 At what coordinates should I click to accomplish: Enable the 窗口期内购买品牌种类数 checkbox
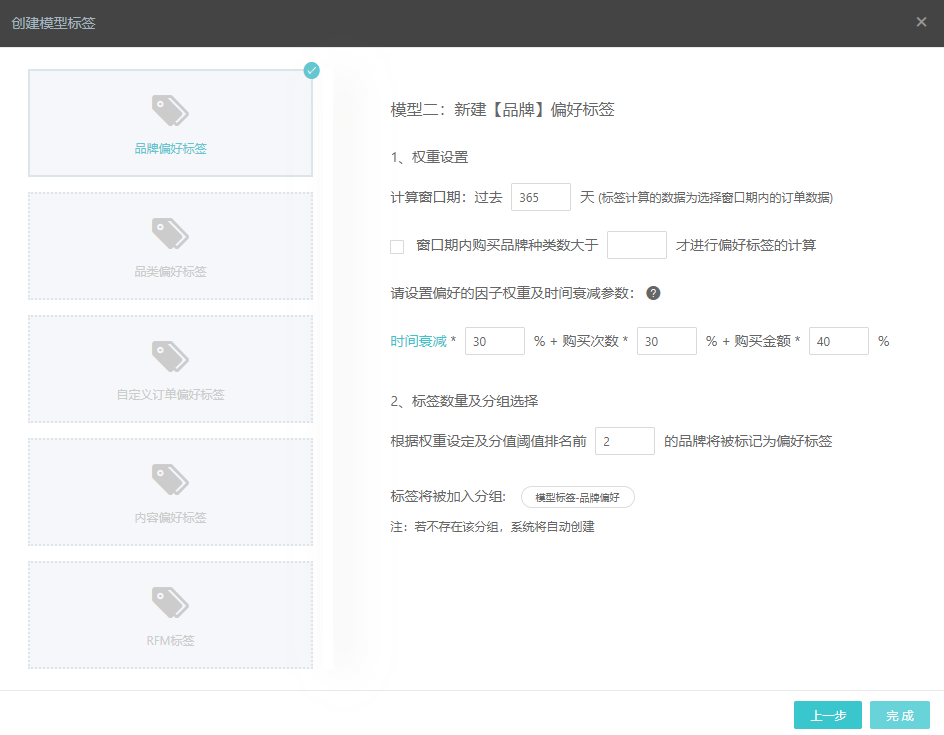(x=397, y=246)
